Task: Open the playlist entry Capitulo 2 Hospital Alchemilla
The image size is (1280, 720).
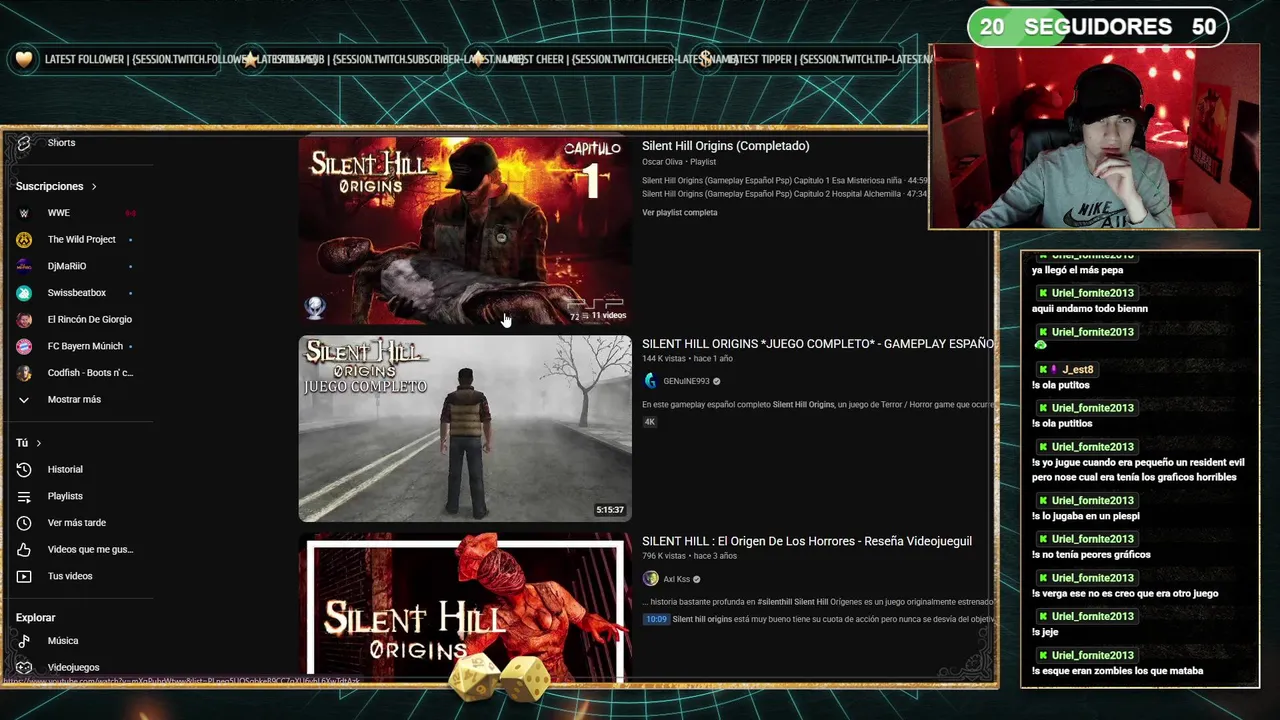Action: (785, 194)
